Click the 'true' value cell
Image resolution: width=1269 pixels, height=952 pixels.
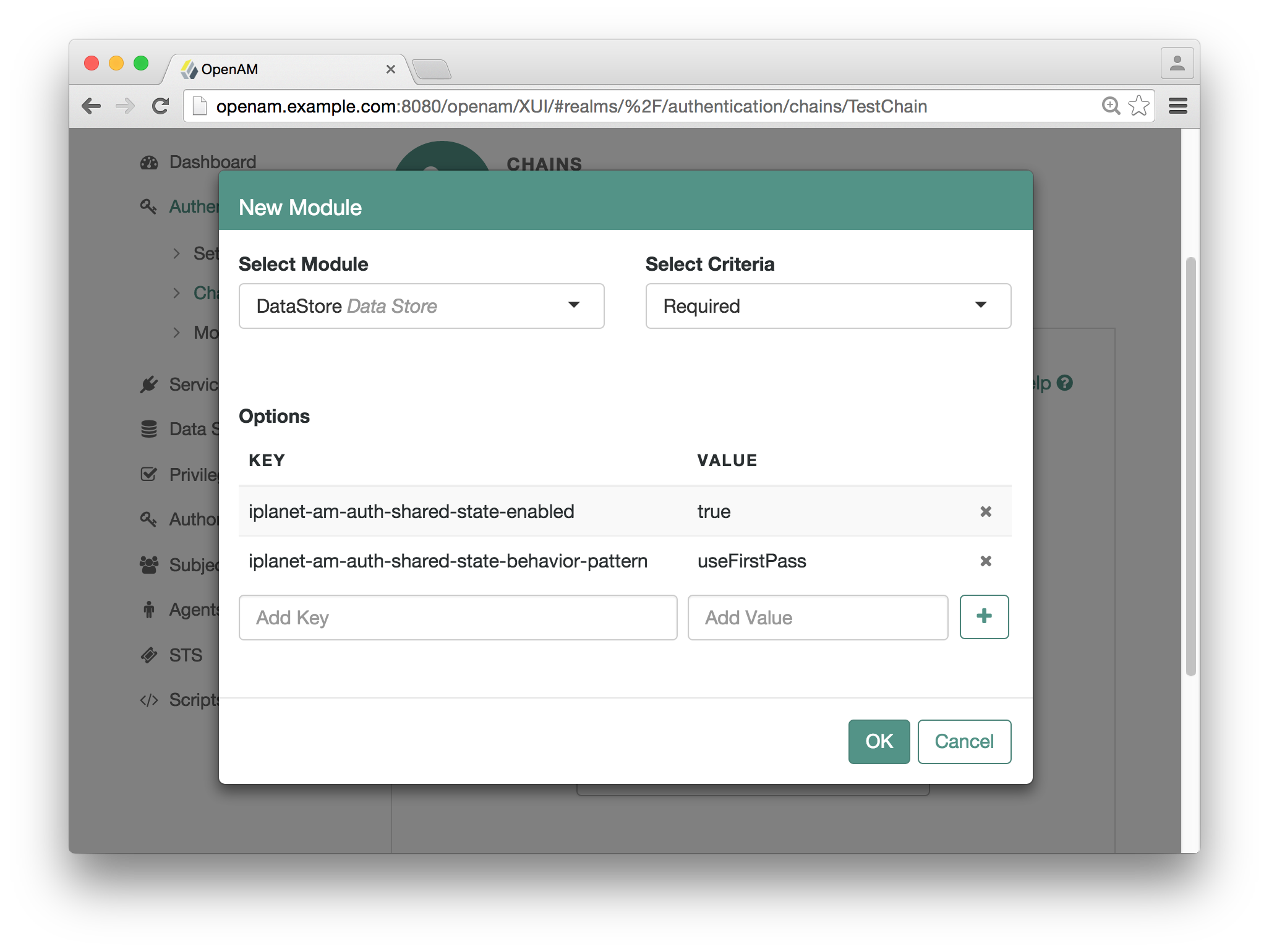[x=714, y=511]
